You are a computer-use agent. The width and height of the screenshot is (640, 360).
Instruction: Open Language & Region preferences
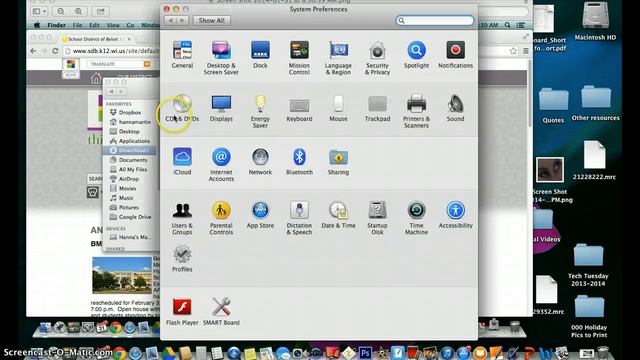pos(338,58)
